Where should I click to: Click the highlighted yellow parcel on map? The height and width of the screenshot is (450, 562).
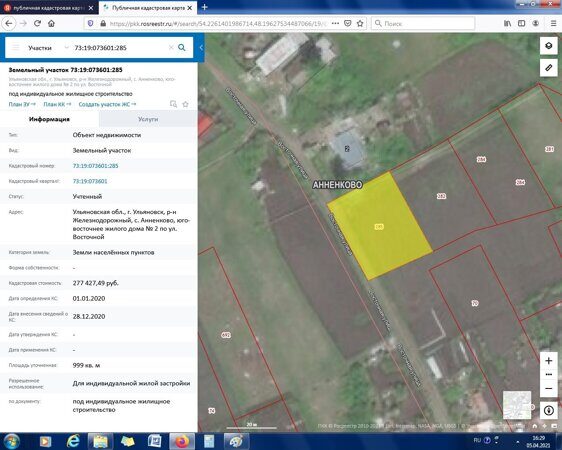click(379, 226)
